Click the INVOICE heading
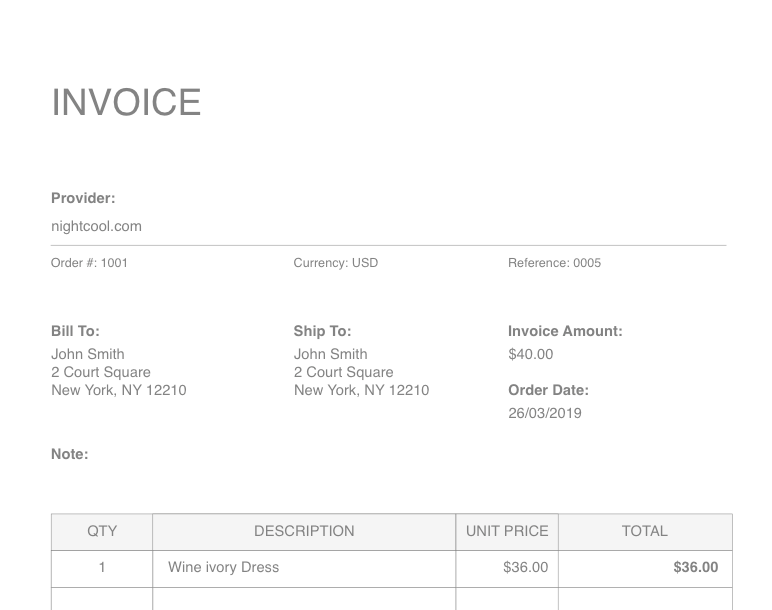 tap(126, 102)
